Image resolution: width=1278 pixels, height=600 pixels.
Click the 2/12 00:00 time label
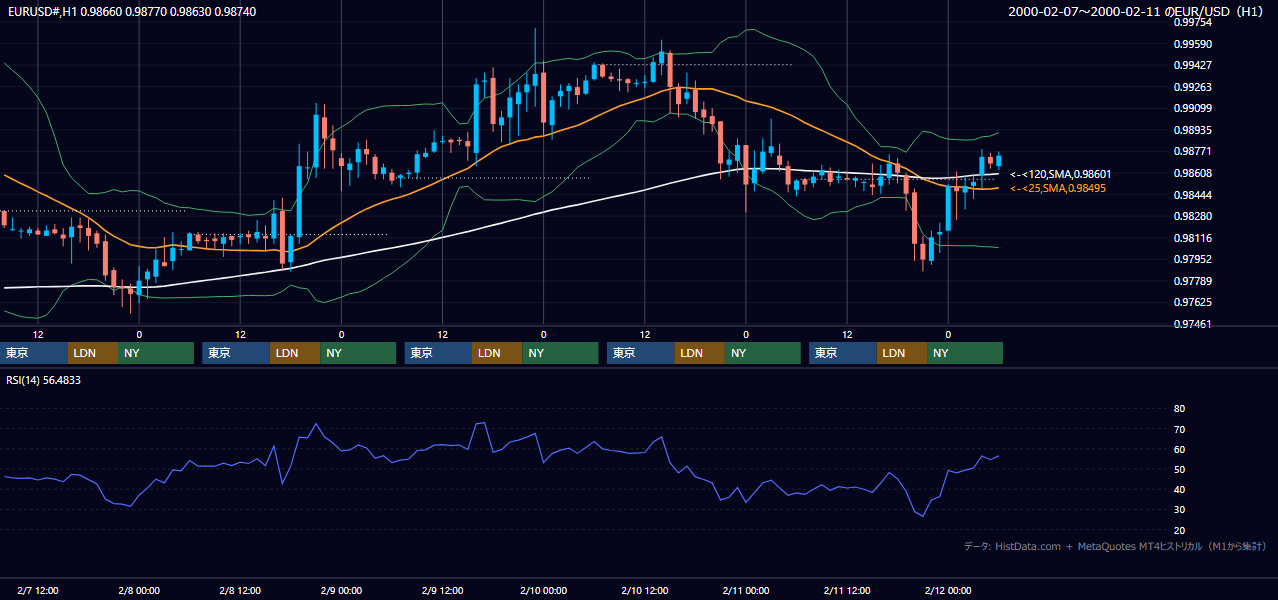coord(948,591)
